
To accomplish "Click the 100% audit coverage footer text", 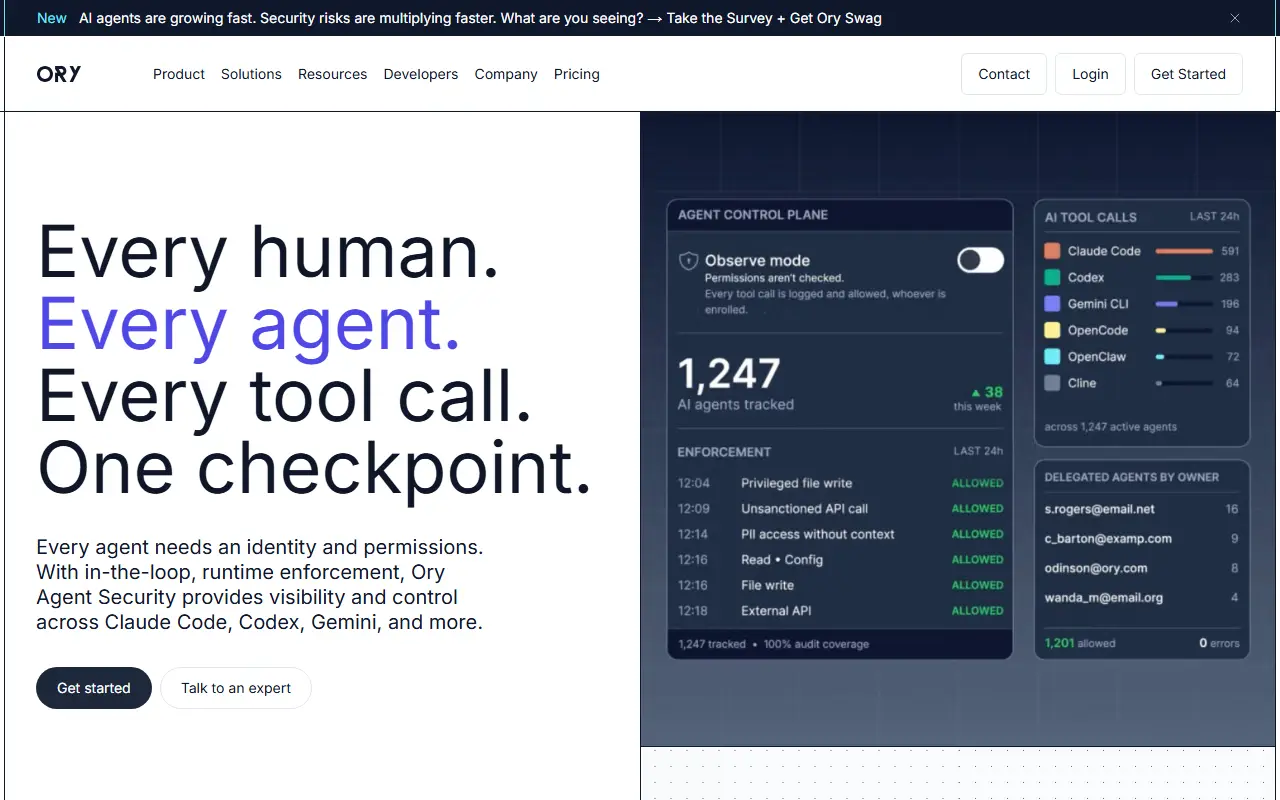I will click(816, 644).
